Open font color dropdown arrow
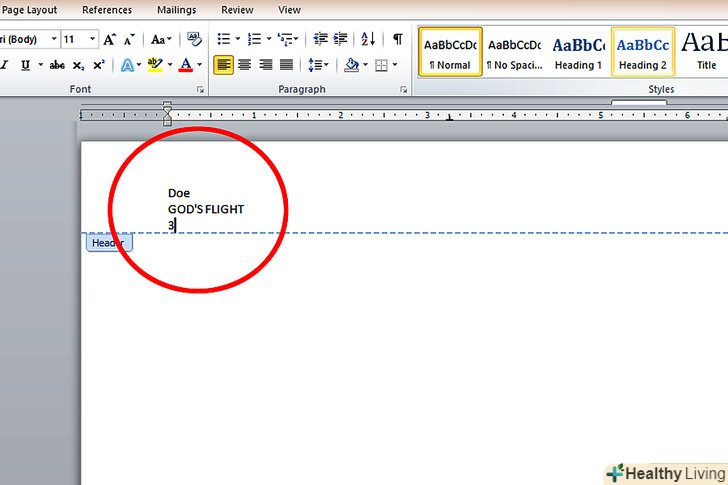 click(200, 65)
